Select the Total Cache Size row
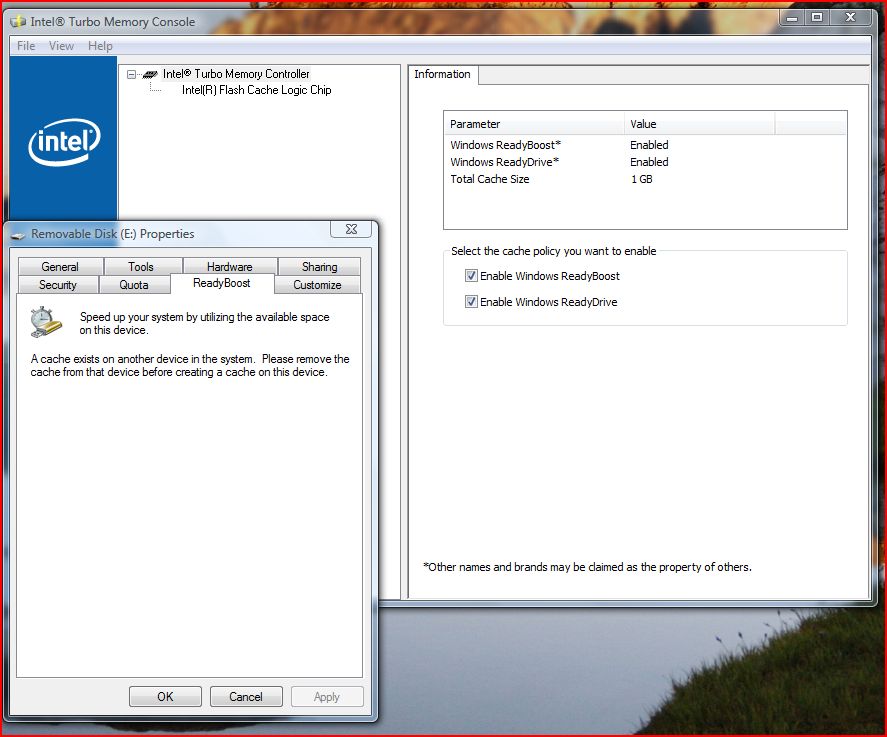 point(645,179)
